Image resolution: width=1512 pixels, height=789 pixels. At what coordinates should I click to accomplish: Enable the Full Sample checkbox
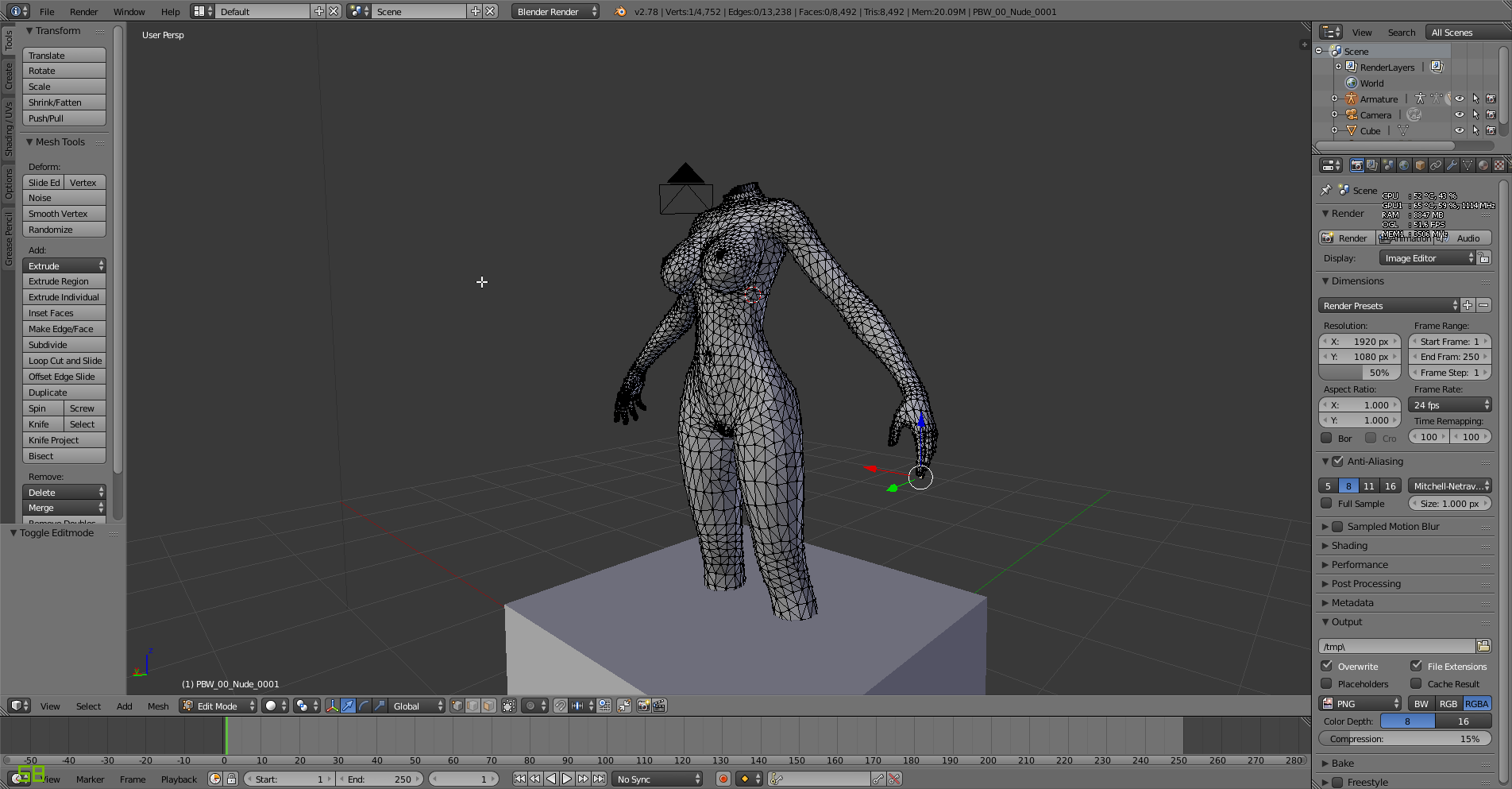1326,504
